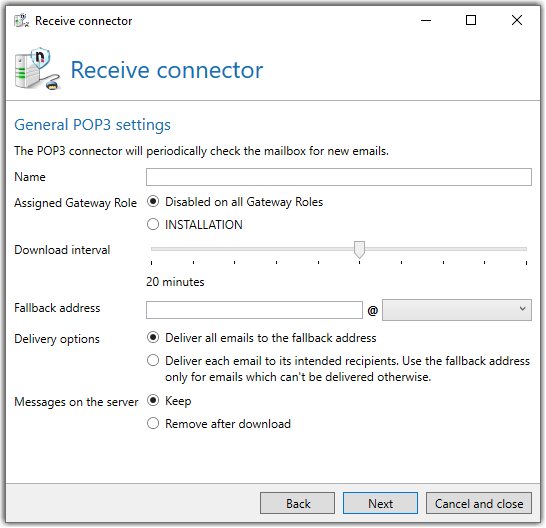Click Cancel and close button
This screenshot has width=546, height=528.
point(479,503)
